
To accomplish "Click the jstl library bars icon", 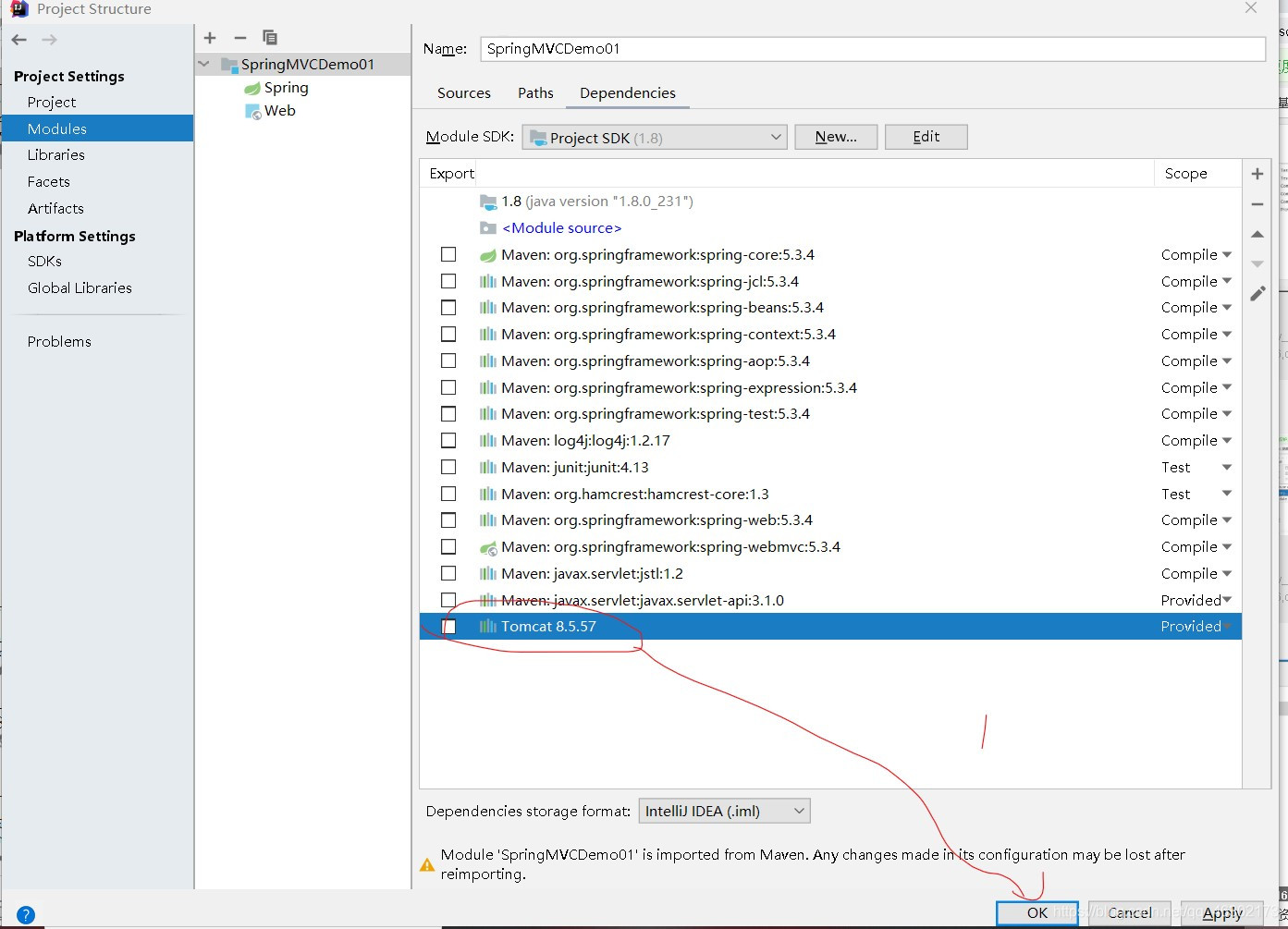I will click(x=488, y=574).
